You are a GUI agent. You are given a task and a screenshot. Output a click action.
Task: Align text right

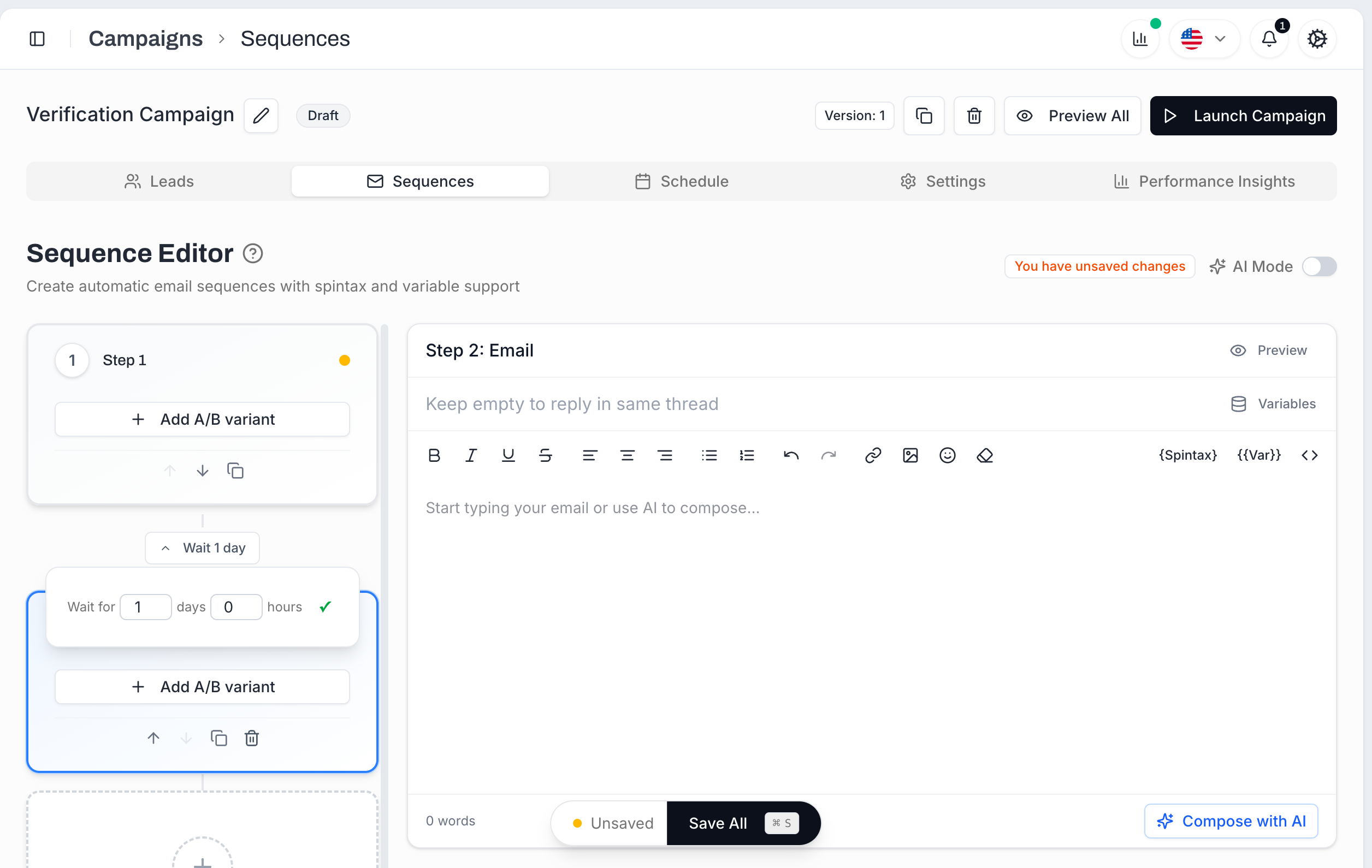[x=664, y=456]
